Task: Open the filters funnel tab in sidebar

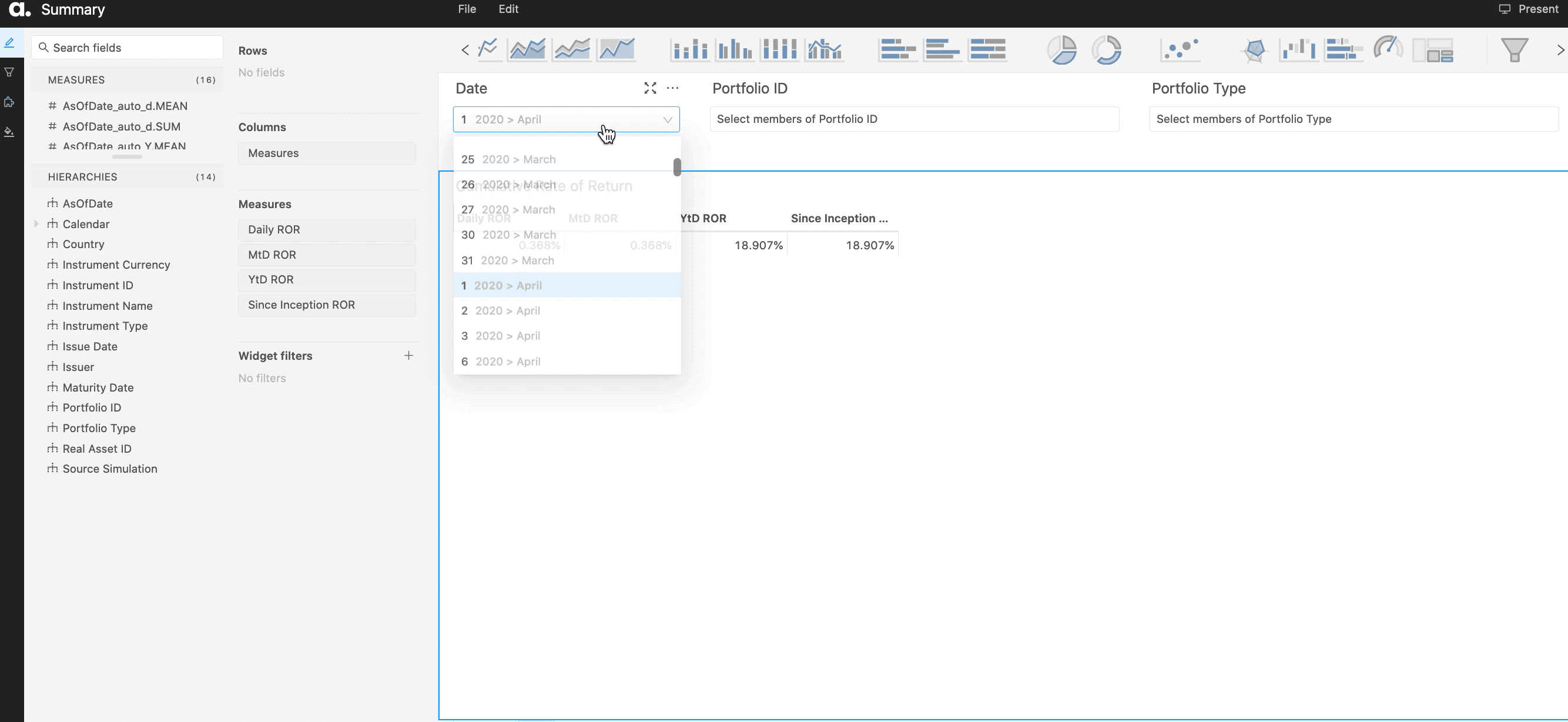Action: point(10,72)
